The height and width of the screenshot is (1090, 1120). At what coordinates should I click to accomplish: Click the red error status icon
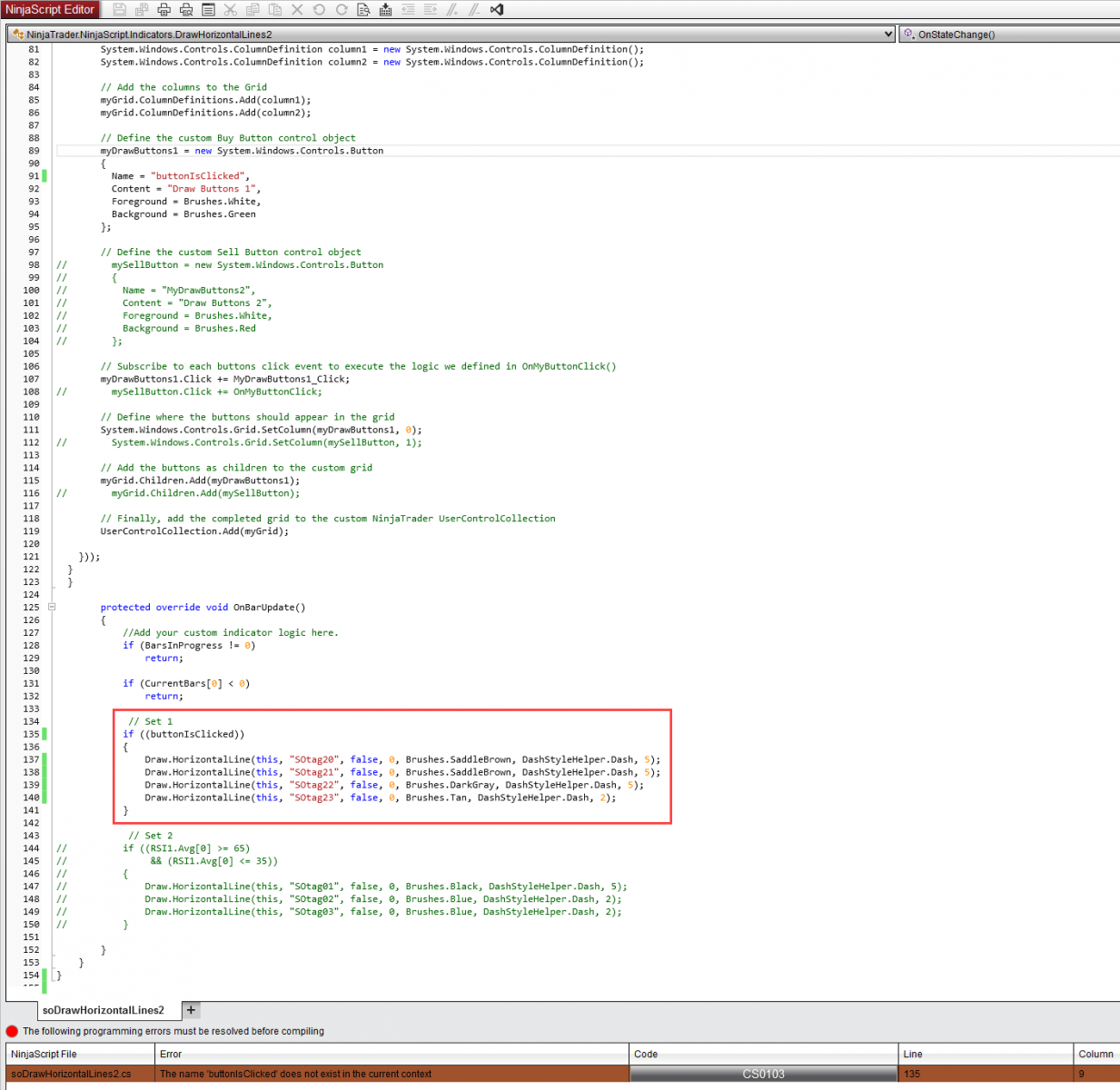12,1031
